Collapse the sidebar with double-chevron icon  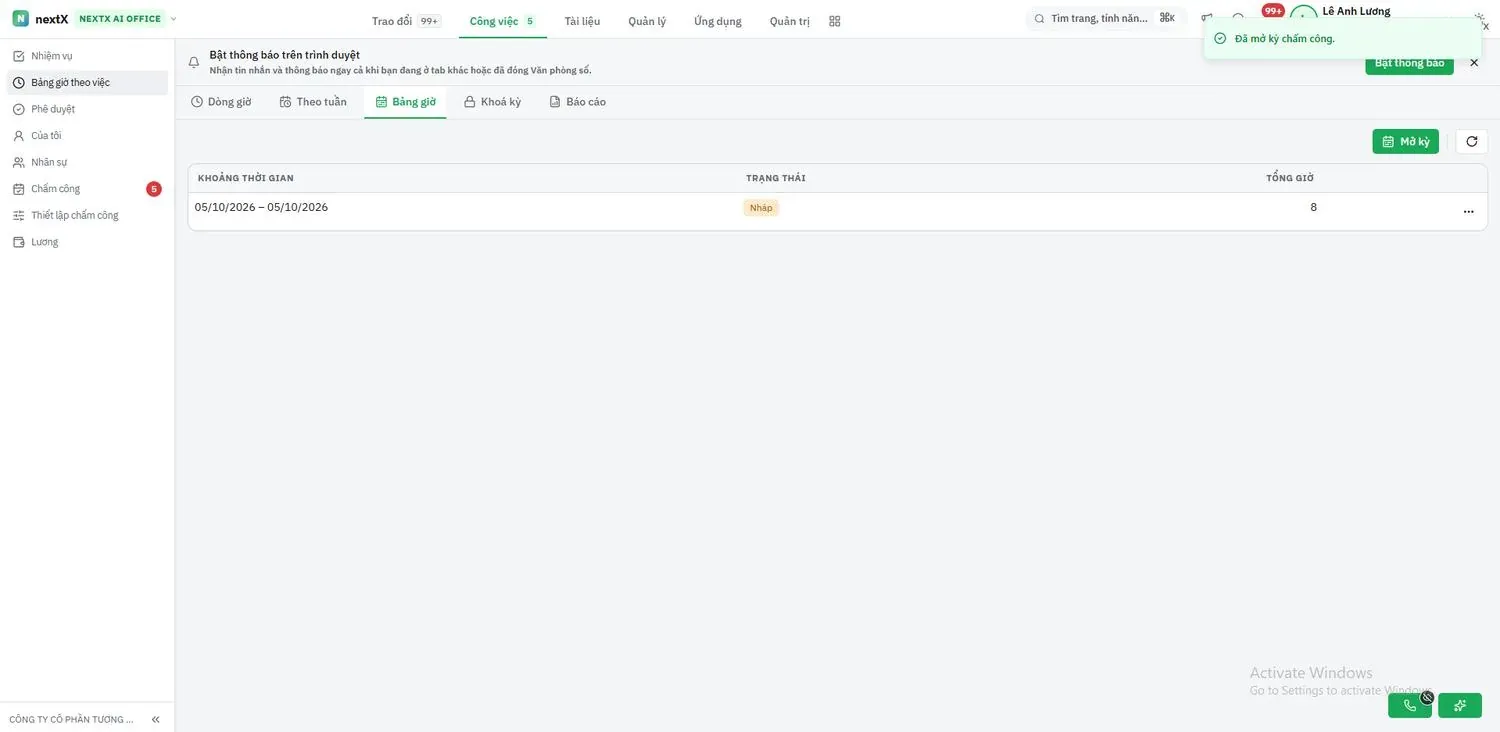[155, 719]
